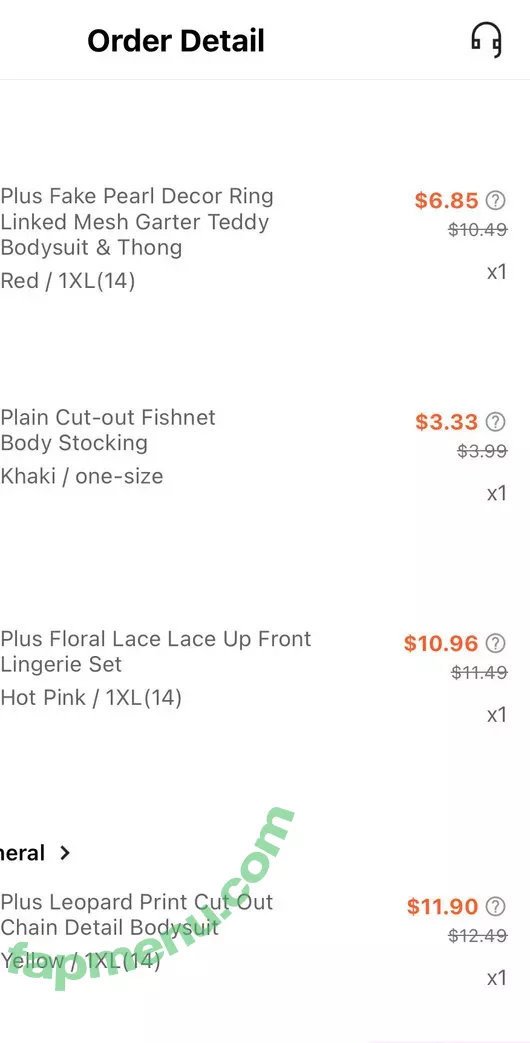Open Plus Floral Lace Lingerie Set item

[x=156, y=651]
